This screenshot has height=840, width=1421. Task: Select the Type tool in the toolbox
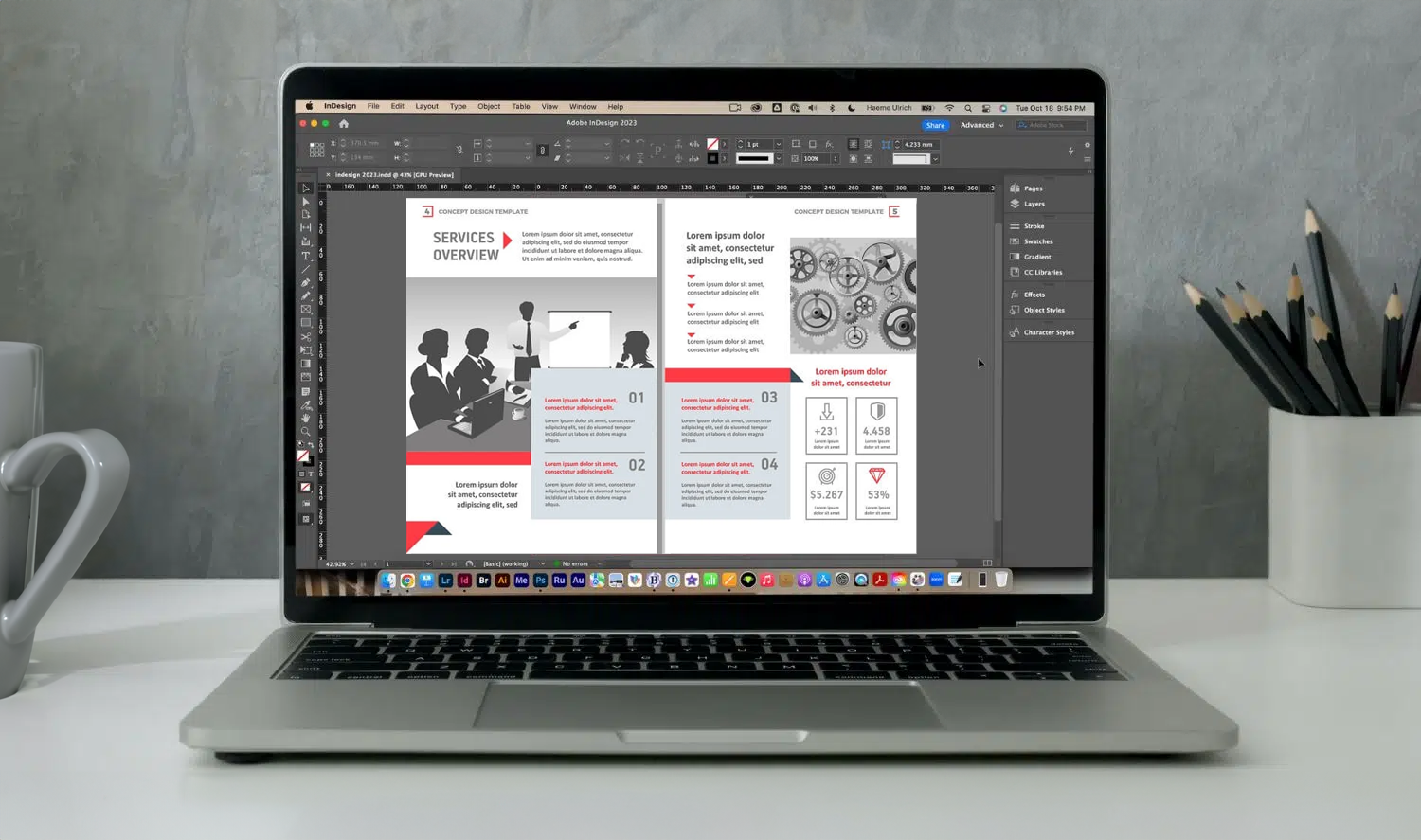306,256
